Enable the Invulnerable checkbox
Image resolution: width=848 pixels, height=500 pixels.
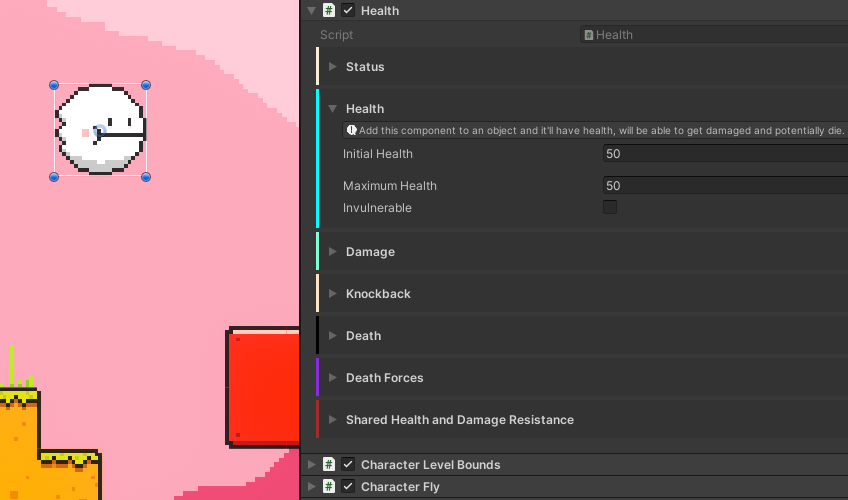pyautogui.click(x=610, y=207)
